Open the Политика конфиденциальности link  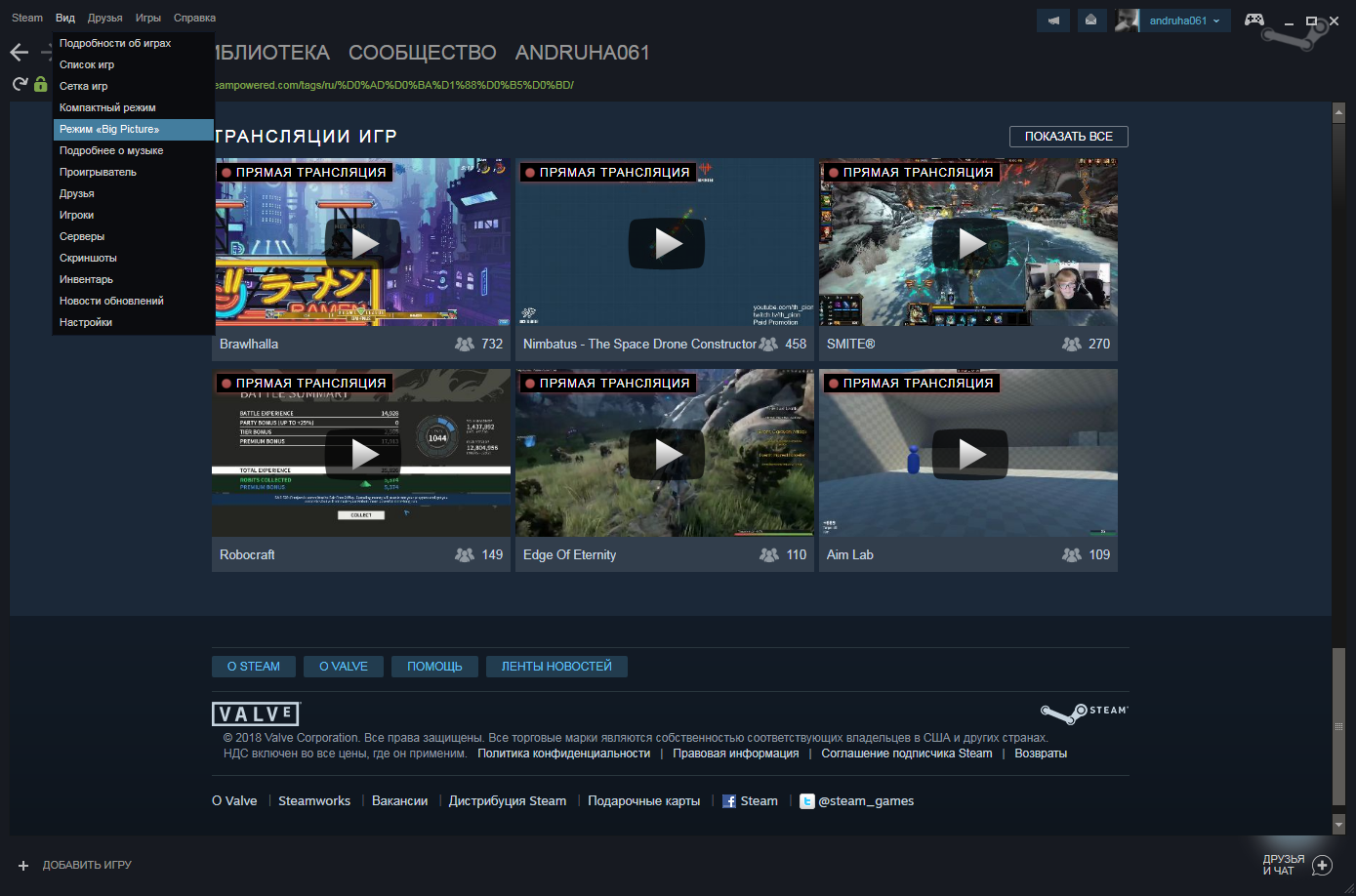pos(563,753)
